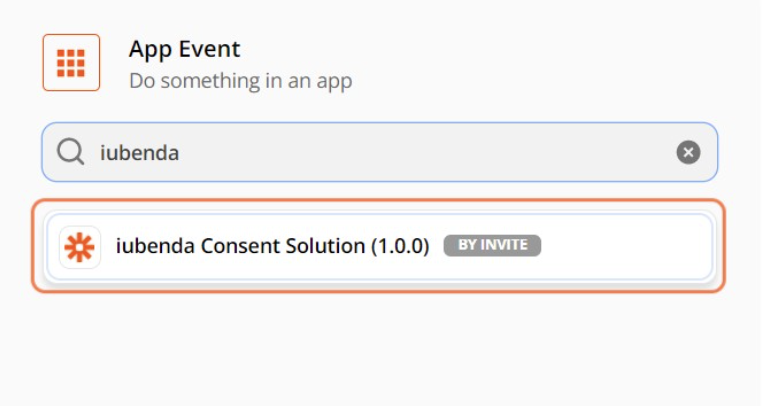Screen dimensions: 764x406
Task: Click the word 'iubenda' in the result row
Action: (150, 246)
